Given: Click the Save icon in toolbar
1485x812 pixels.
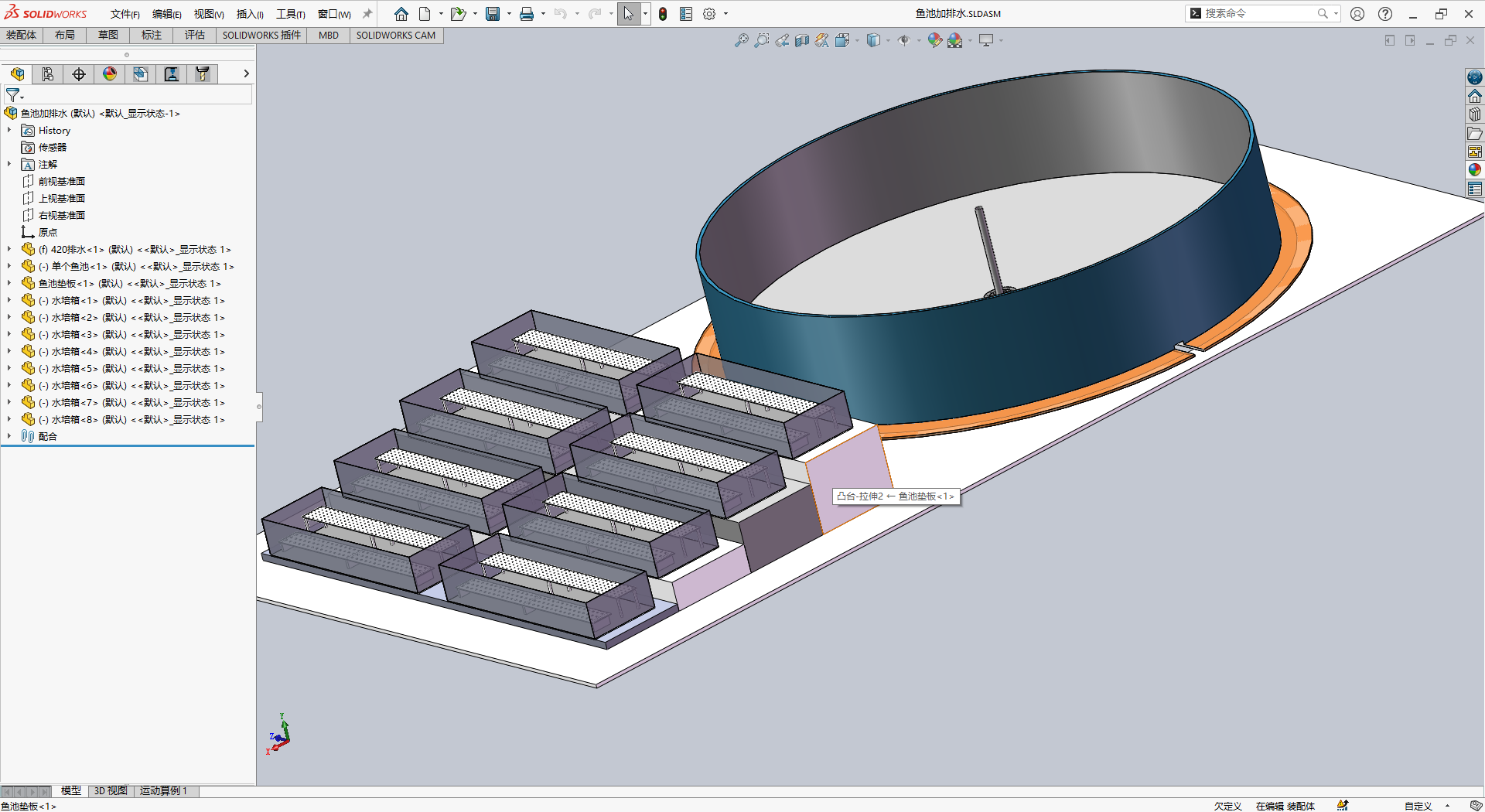Looking at the screenshot, I should [493, 14].
